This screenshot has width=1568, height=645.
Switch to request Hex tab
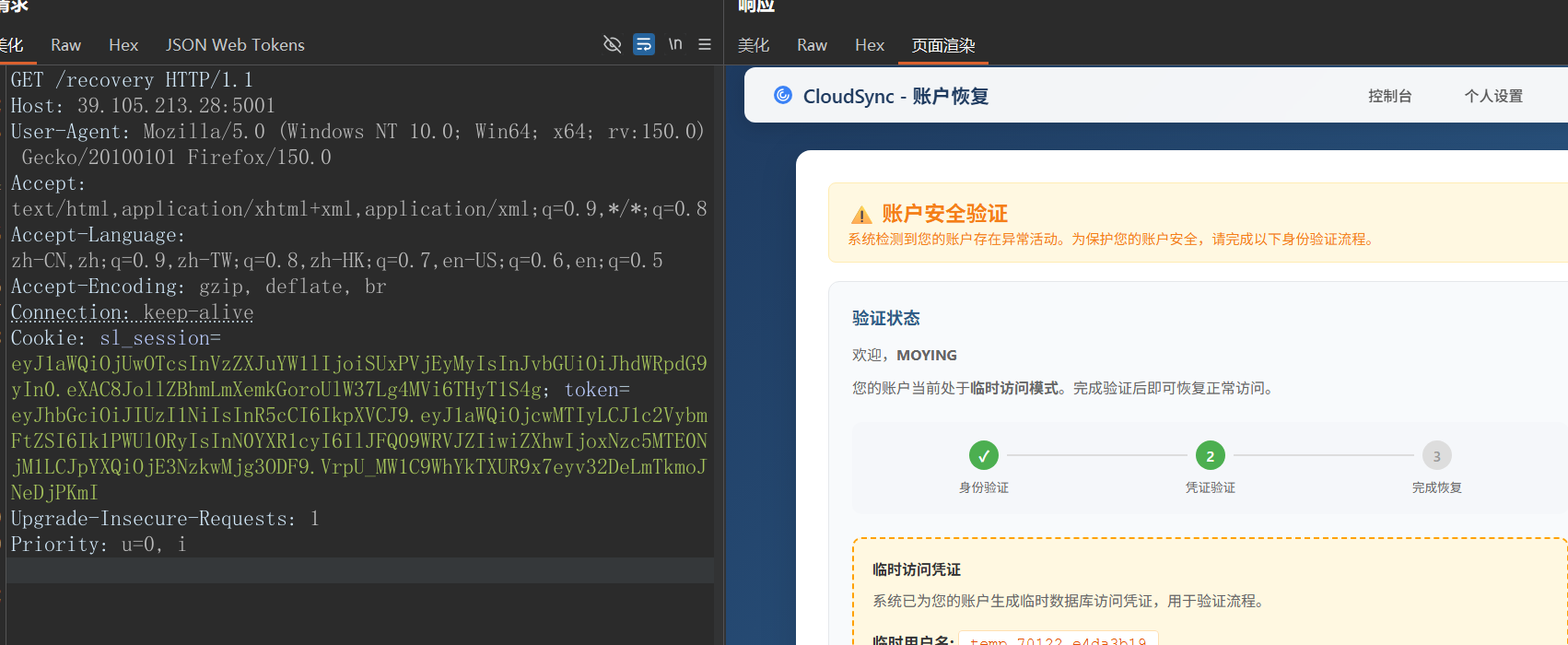[x=123, y=45]
